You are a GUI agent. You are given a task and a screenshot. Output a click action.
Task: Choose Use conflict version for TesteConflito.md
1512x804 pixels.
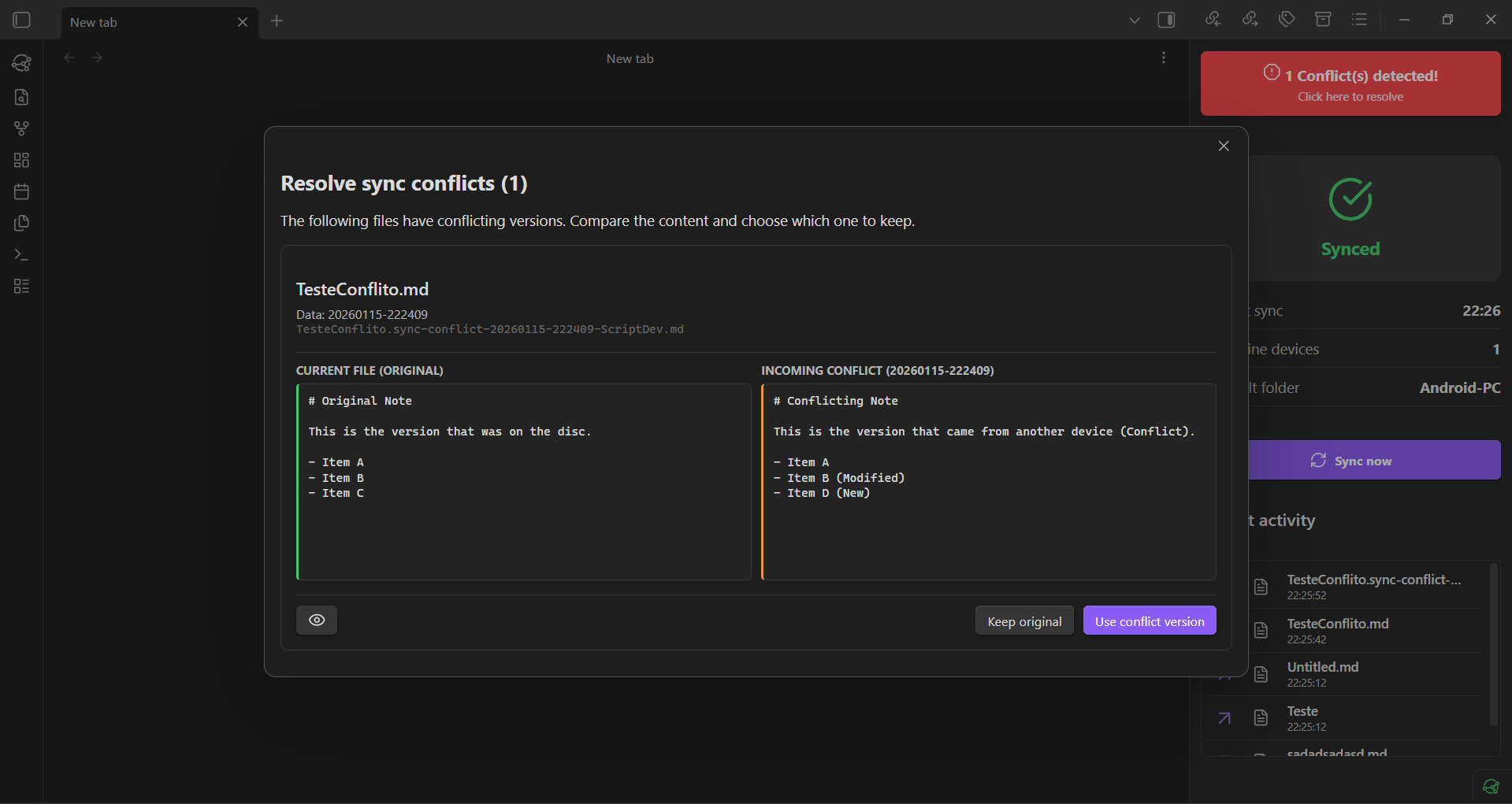(1149, 620)
